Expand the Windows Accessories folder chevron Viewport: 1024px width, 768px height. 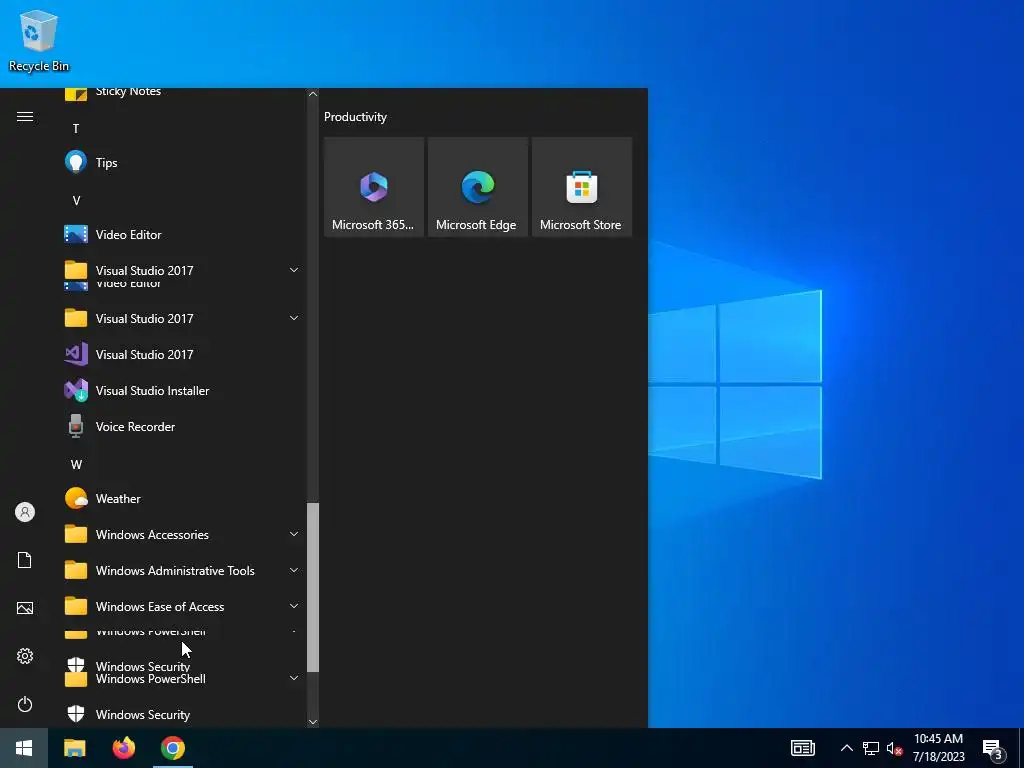pyautogui.click(x=294, y=534)
